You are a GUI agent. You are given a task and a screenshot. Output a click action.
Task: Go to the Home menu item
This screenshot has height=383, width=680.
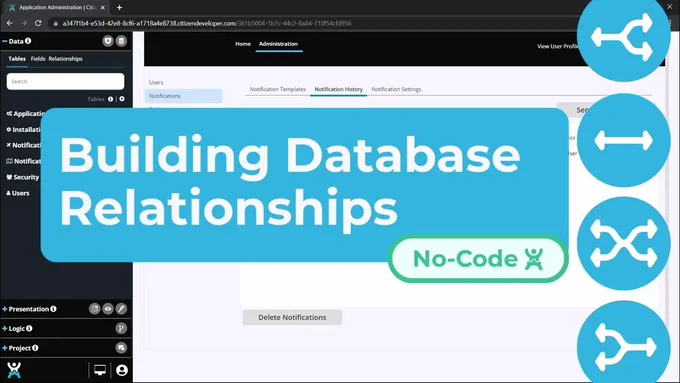click(243, 44)
